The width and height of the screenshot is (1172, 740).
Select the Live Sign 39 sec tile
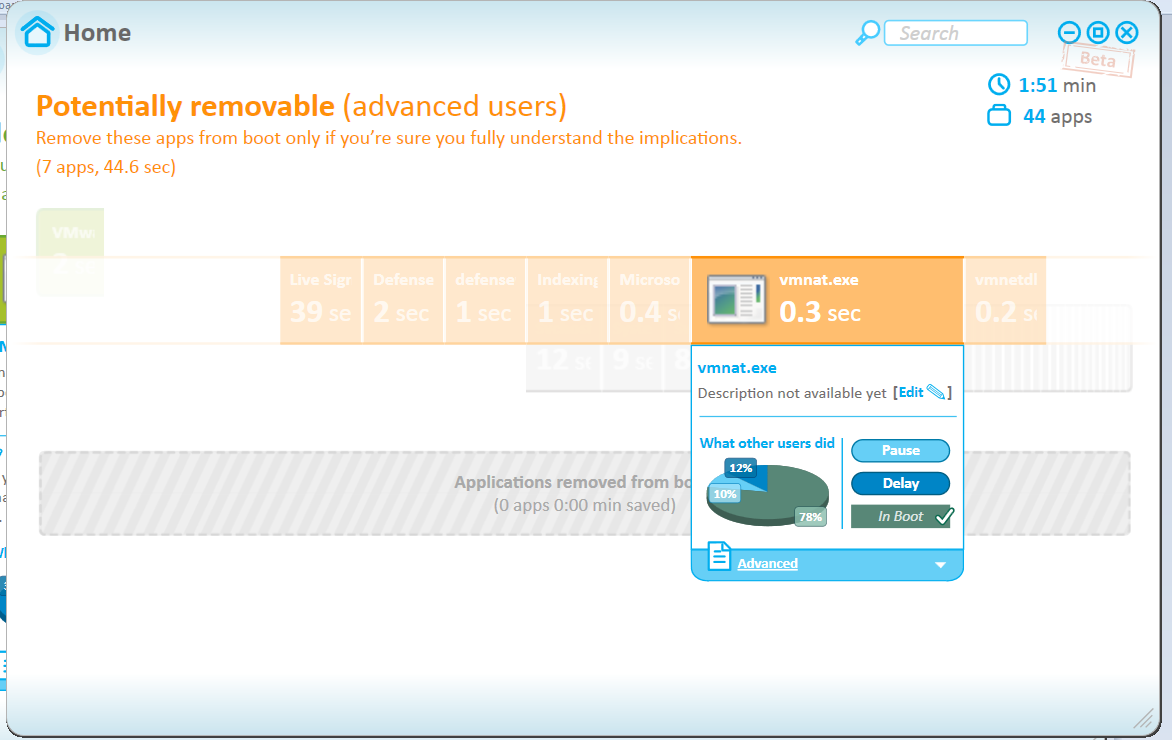[x=321, y=300]
